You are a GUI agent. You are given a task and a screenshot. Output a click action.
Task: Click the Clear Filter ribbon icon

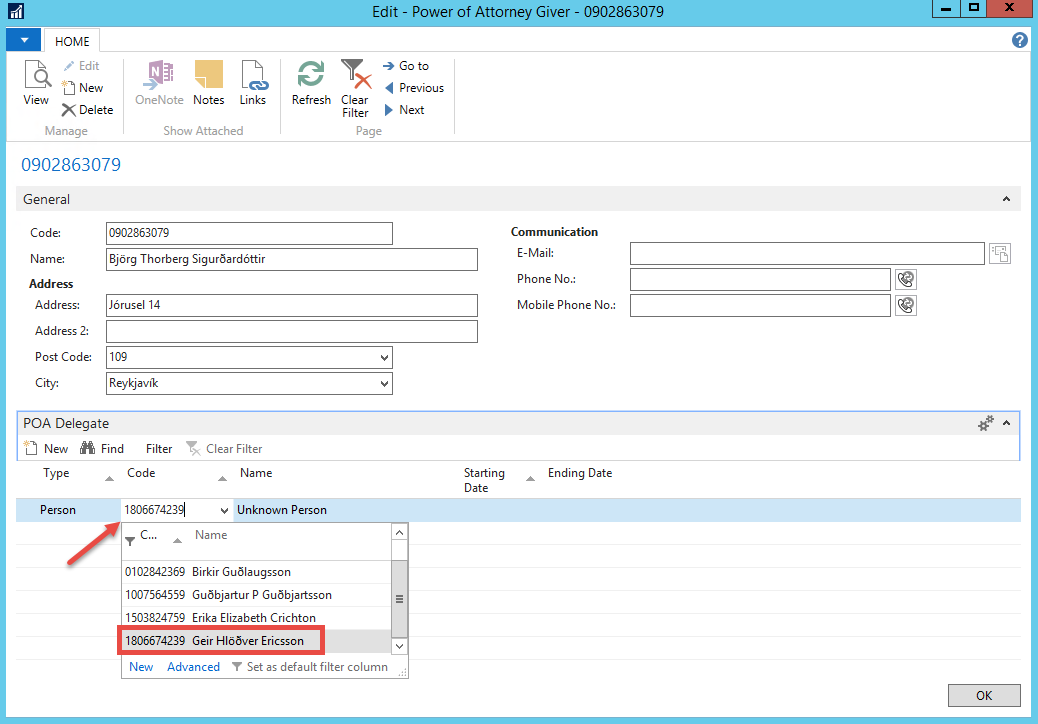click(355, 88)
